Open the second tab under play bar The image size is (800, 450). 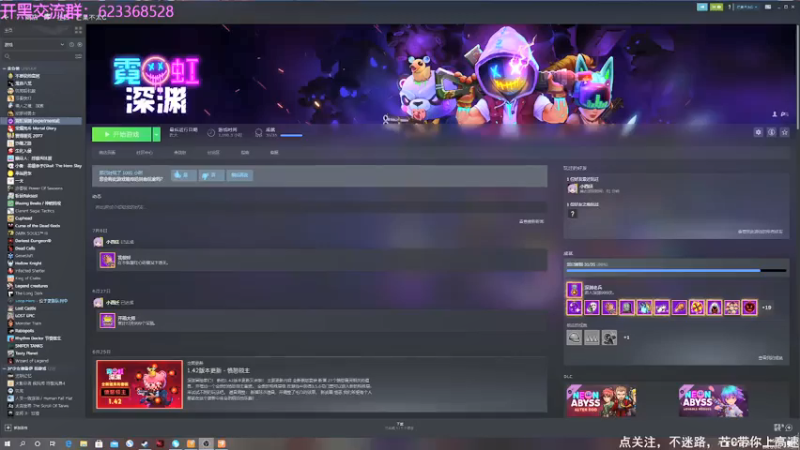pyautogui.click(x=144, y=153)
